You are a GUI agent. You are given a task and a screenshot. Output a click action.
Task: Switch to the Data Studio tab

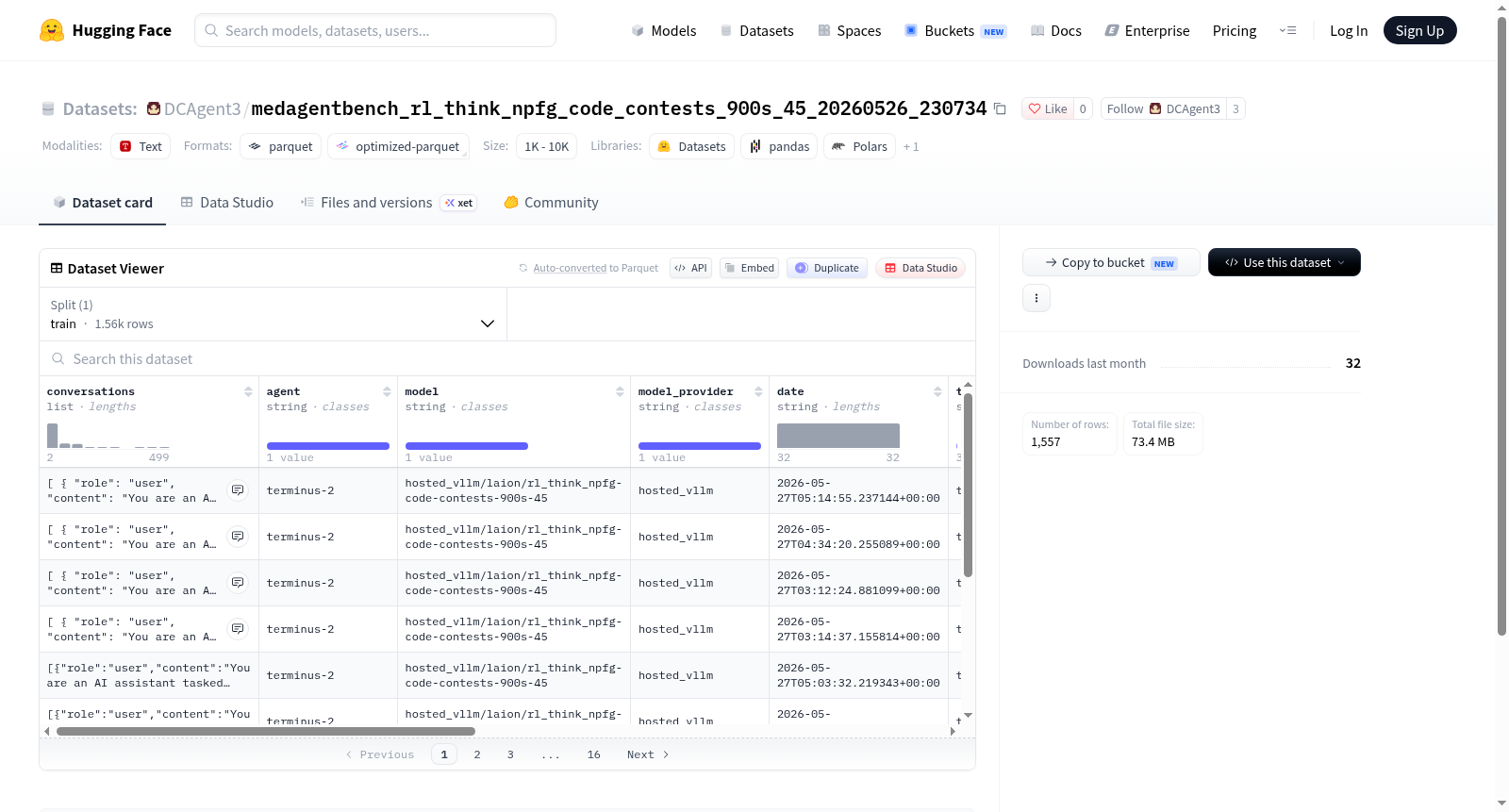[227, 203]
